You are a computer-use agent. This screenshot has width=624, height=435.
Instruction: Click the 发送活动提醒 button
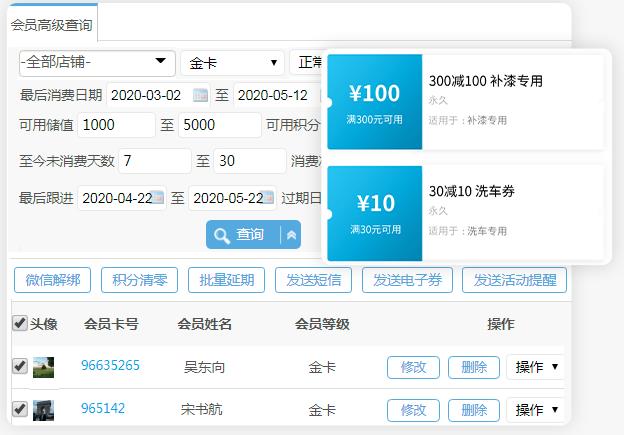515,280
